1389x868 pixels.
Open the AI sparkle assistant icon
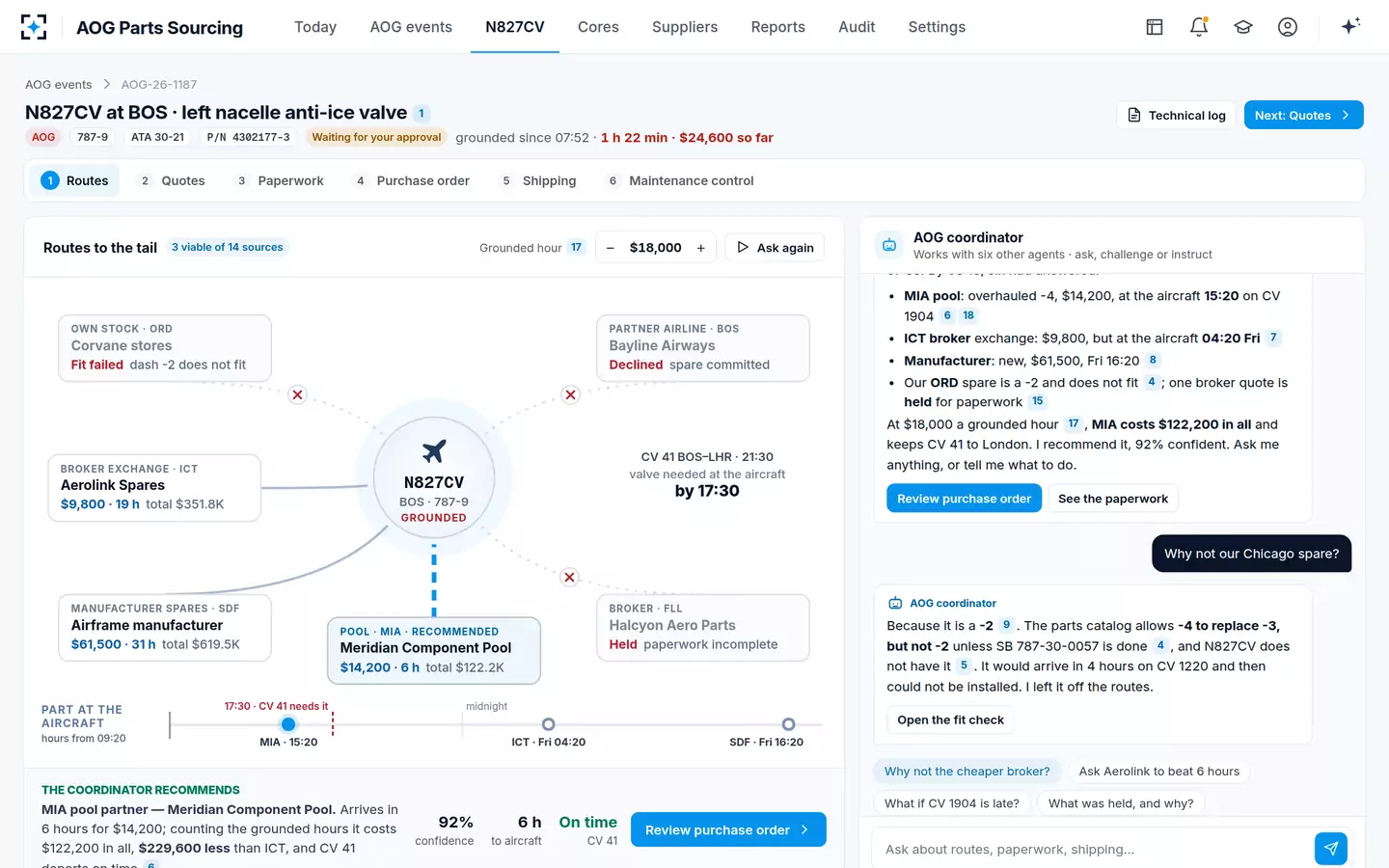(1350, 26)
